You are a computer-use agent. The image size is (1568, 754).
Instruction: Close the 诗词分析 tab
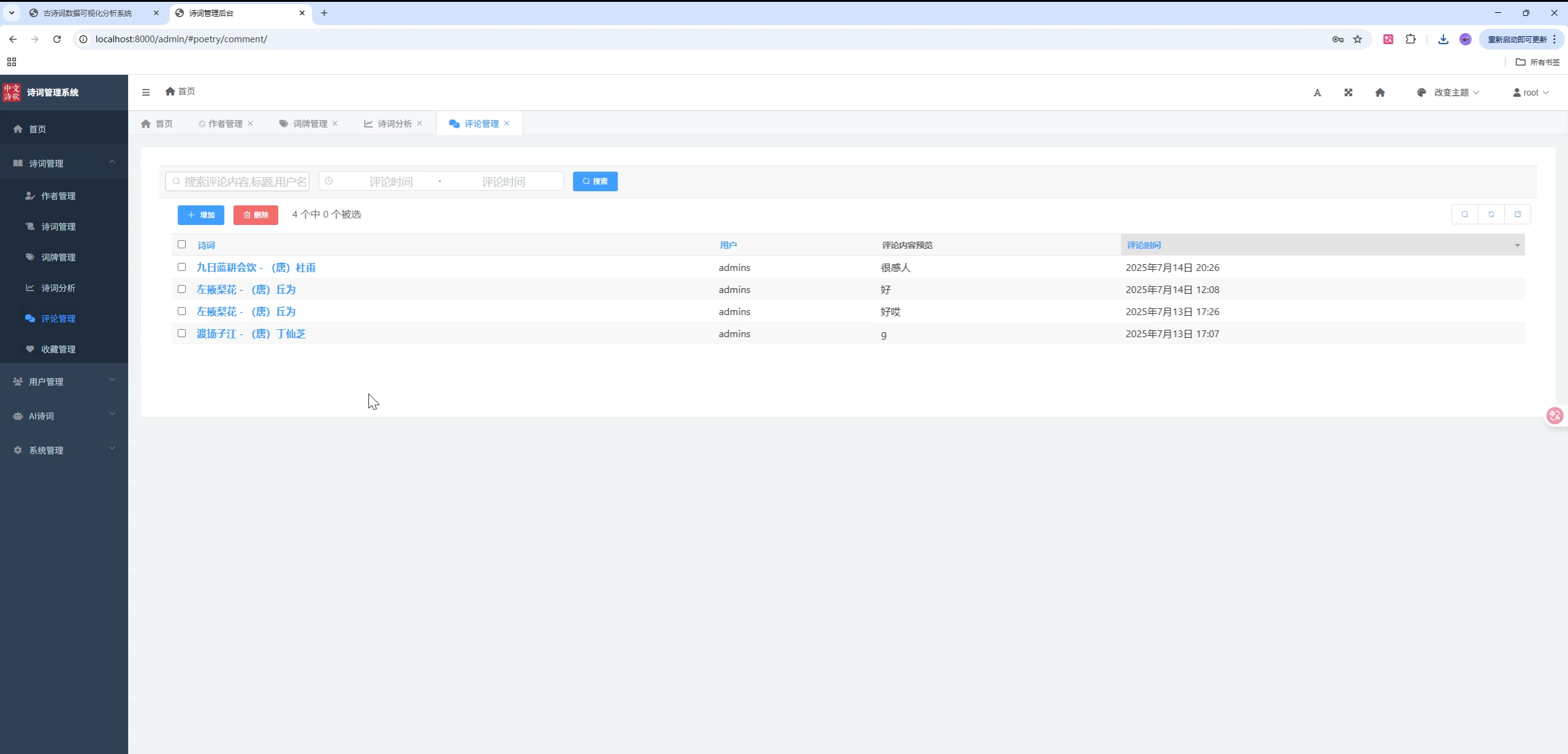[420, 124]
